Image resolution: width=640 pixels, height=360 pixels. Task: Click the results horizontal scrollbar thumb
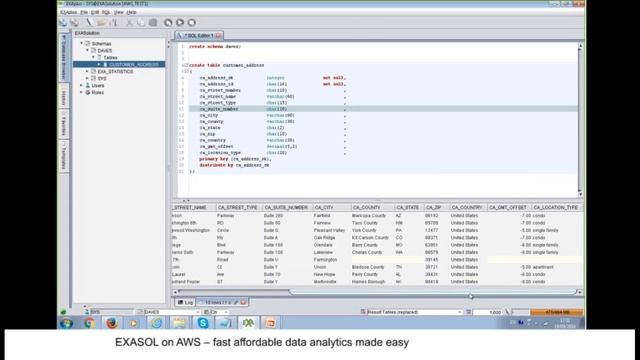pyautogui.click(x=432, y=292)
